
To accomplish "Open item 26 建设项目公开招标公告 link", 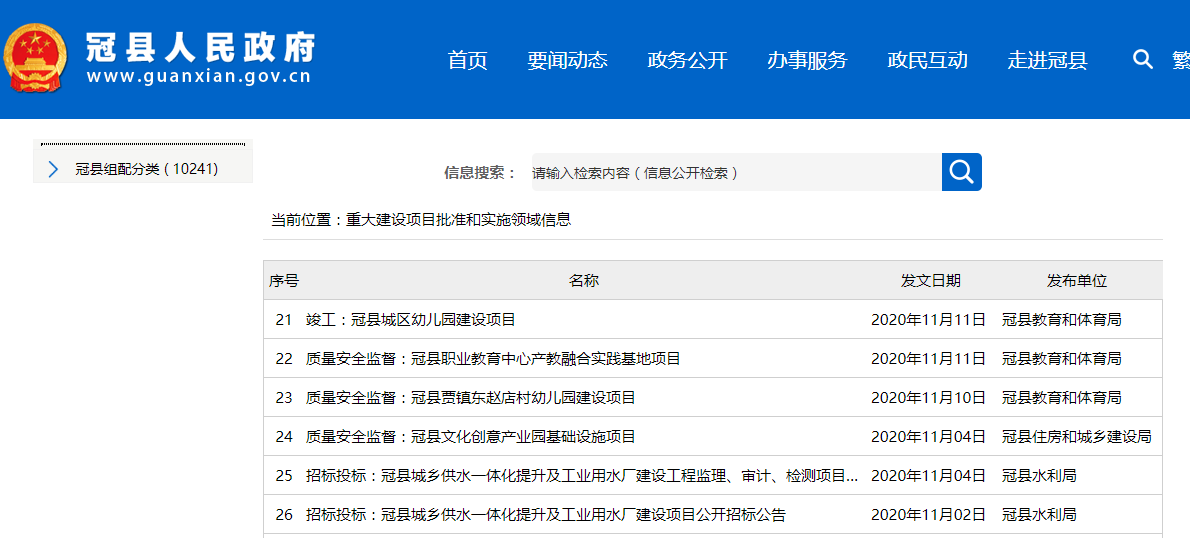I will [545, 515].
